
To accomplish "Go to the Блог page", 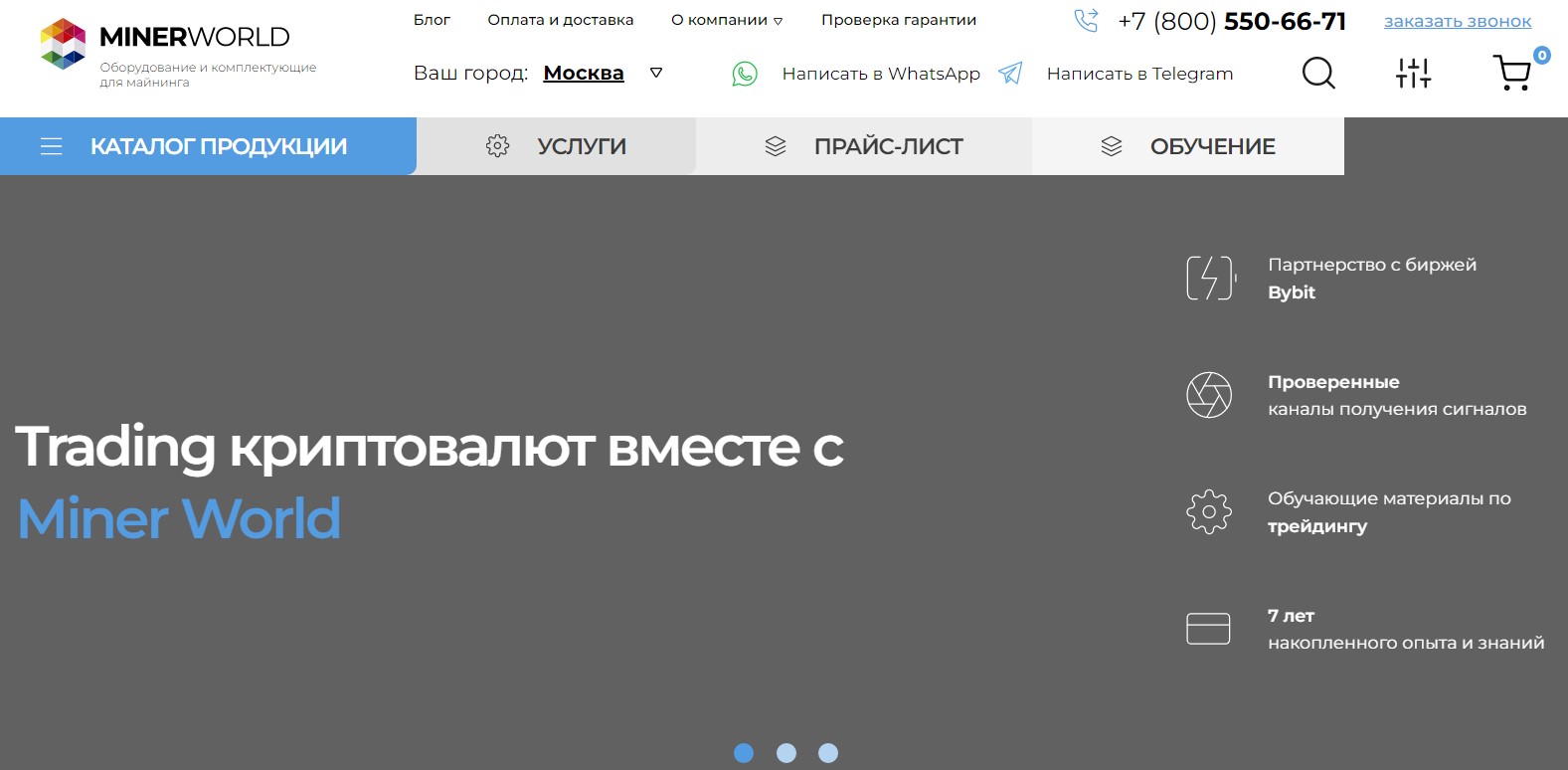I will [432, 20].
